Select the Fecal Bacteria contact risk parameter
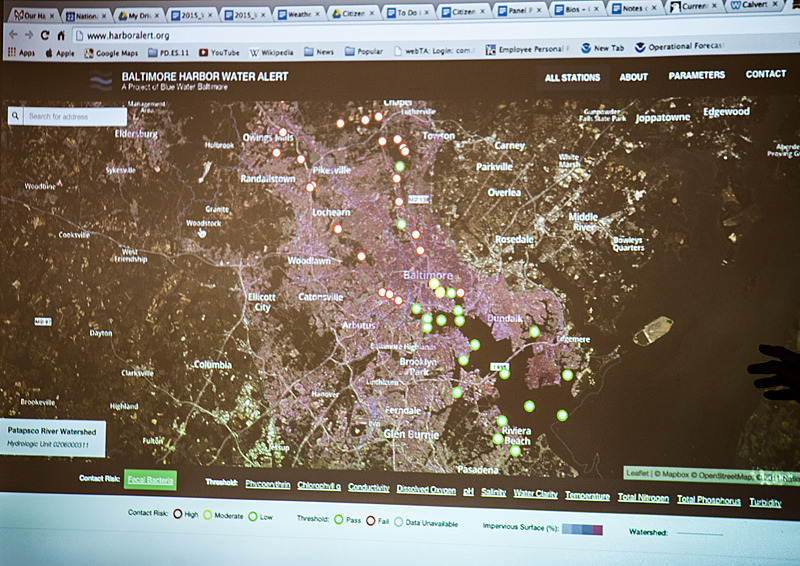 [x=150, y=481]
